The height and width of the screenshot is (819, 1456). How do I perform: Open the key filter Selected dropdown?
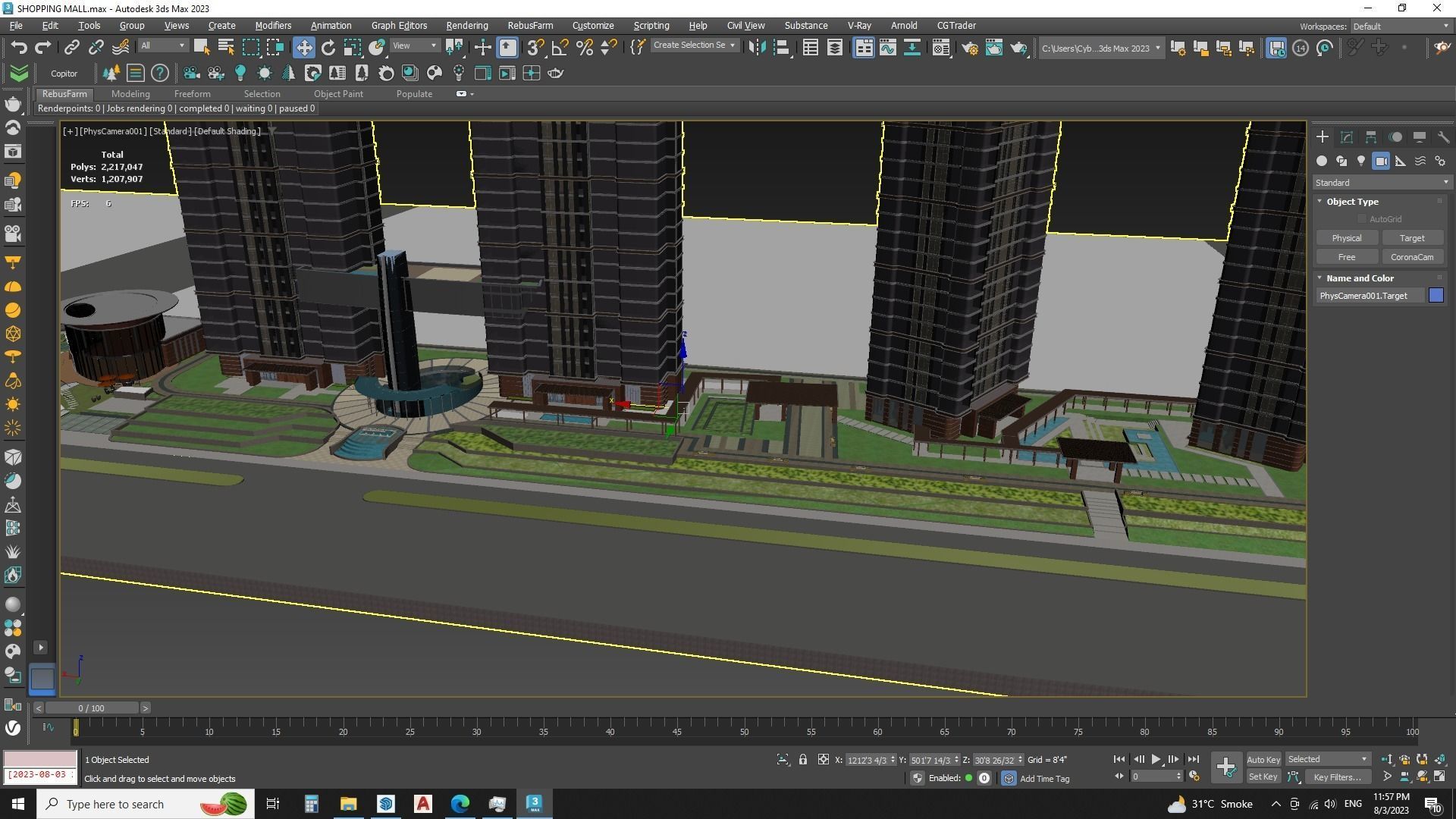[x=1328, y=759]
